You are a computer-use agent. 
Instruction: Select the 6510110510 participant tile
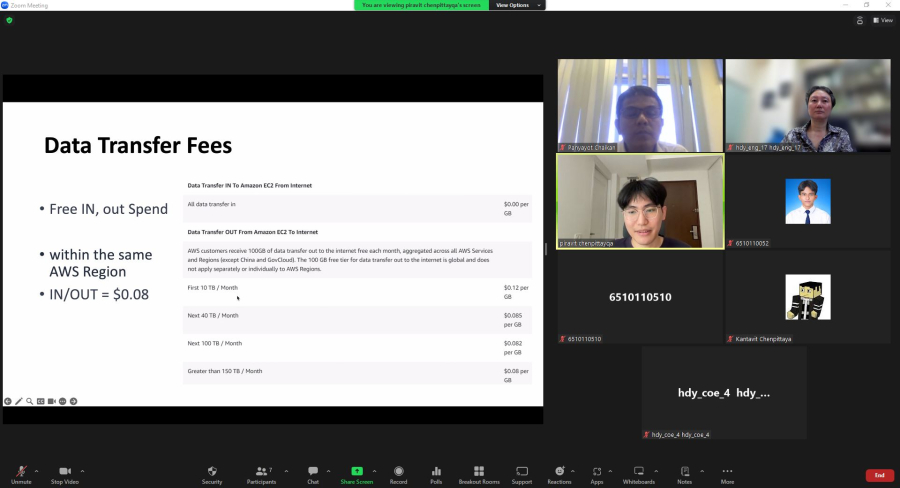click(640, 297)
